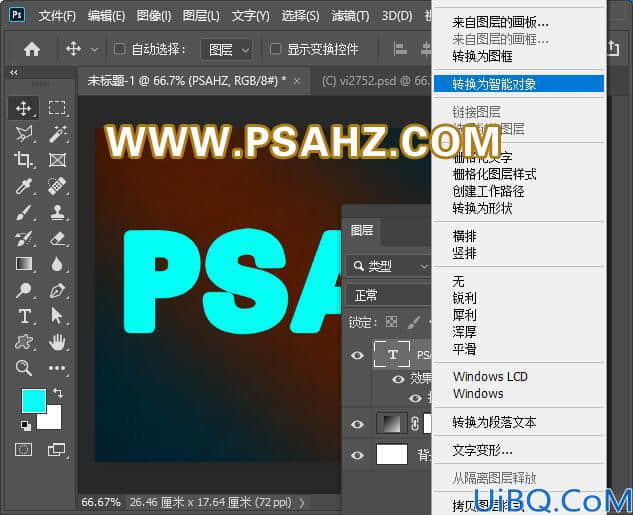Image resolution: width=633 pixels, height=515 pixels.
Task: Select the Hand tool
Action: point(57,342)
